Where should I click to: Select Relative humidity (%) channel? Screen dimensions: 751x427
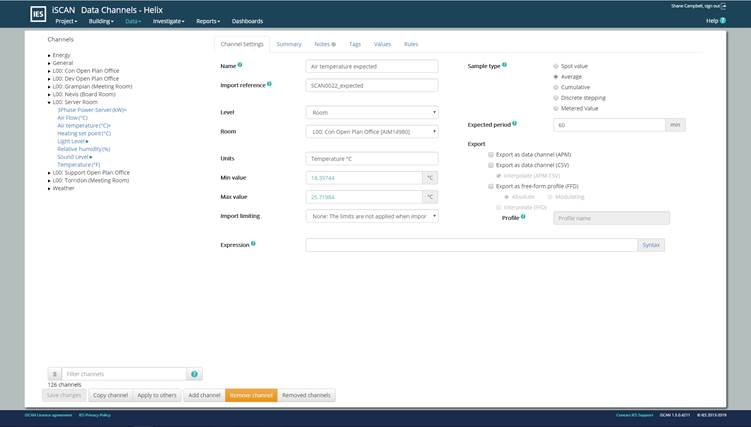tap(84, 149)
